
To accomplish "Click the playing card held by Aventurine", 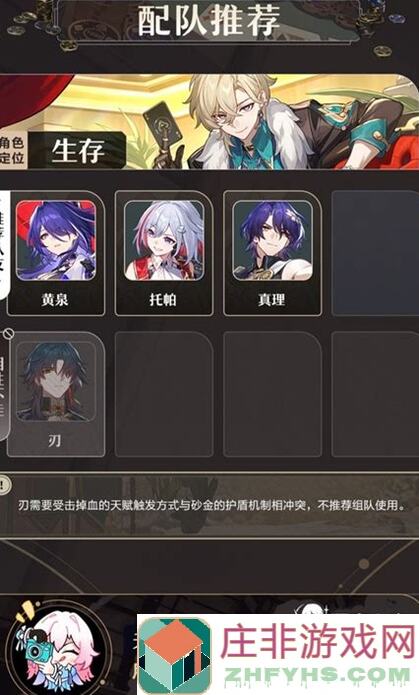I will (160, 123).
